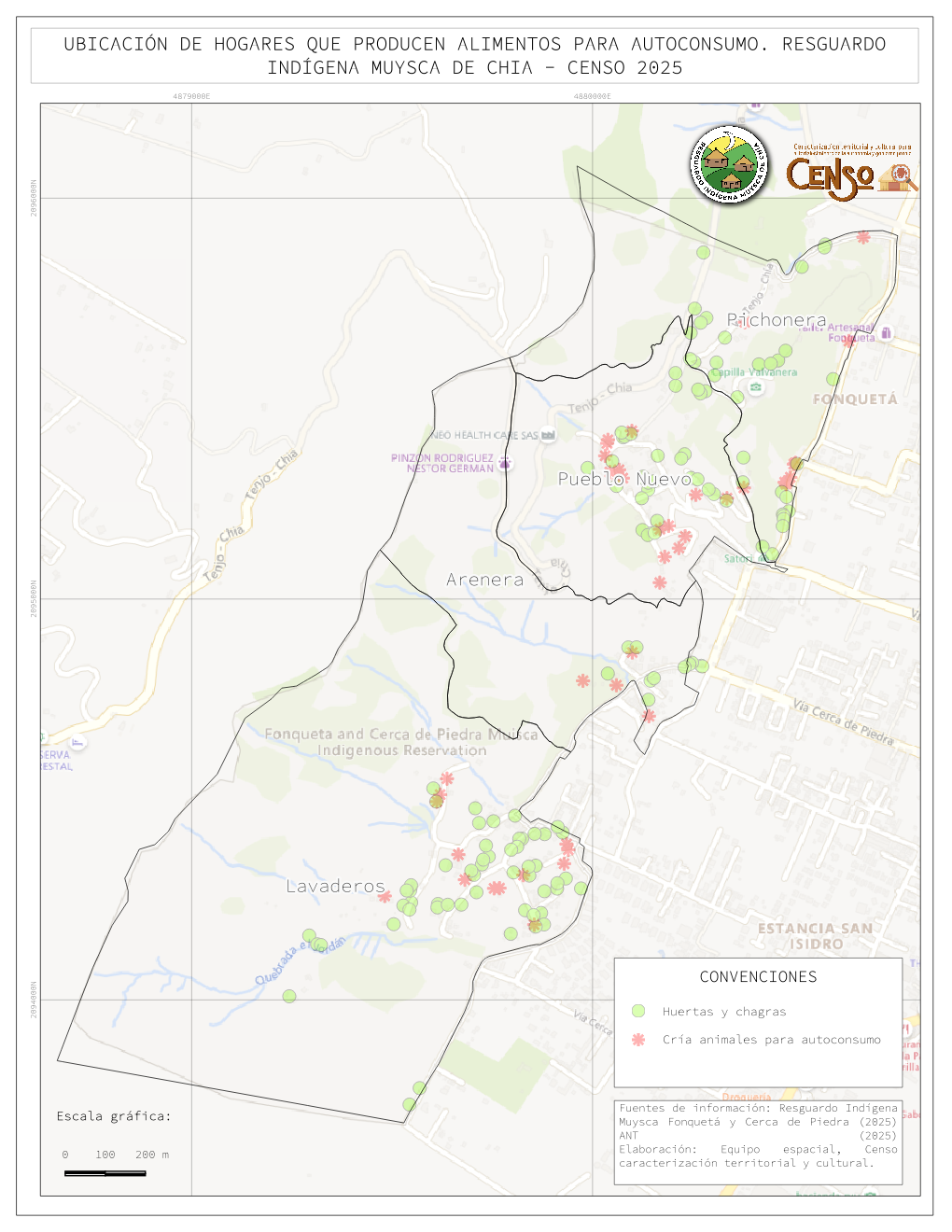Click the NEO HEALTH CARE SAS factory icon
The height and width of the screenshot is (1232, 952).
coord(549,435)
